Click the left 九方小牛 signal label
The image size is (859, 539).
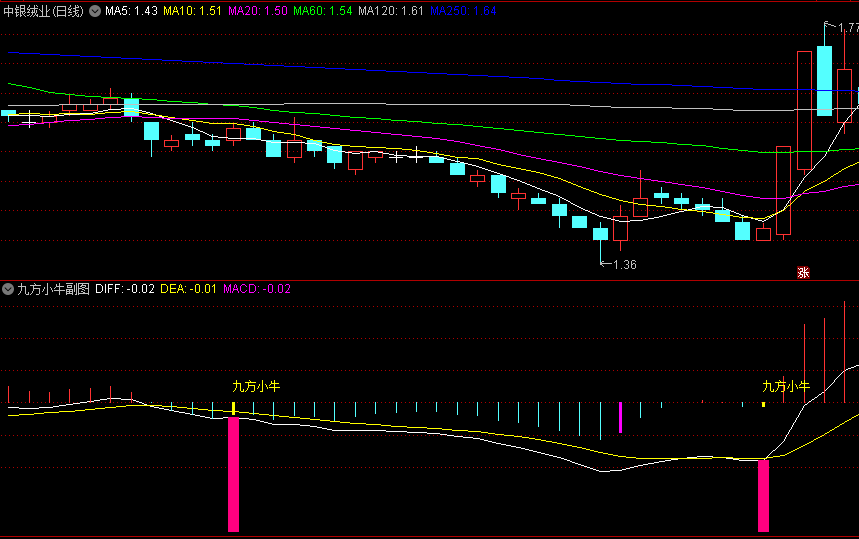click(x=256, y=387)
